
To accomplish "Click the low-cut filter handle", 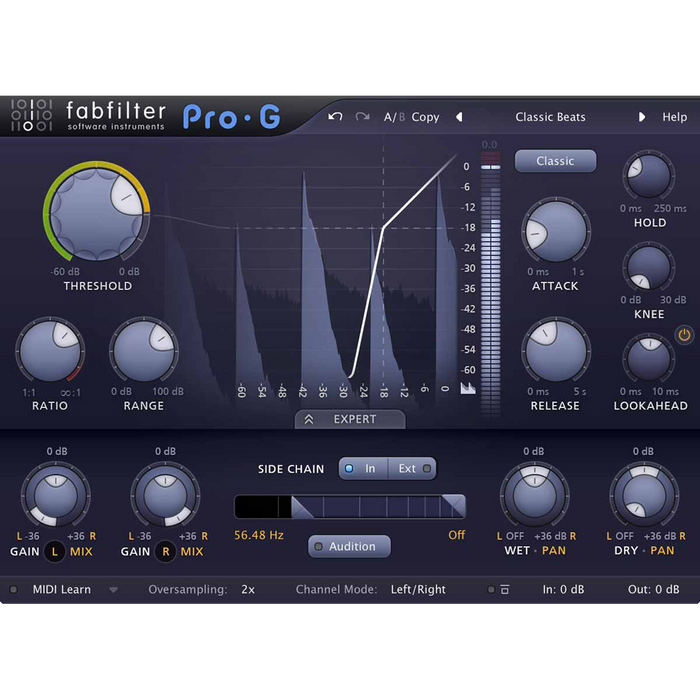I will (300, 507).
